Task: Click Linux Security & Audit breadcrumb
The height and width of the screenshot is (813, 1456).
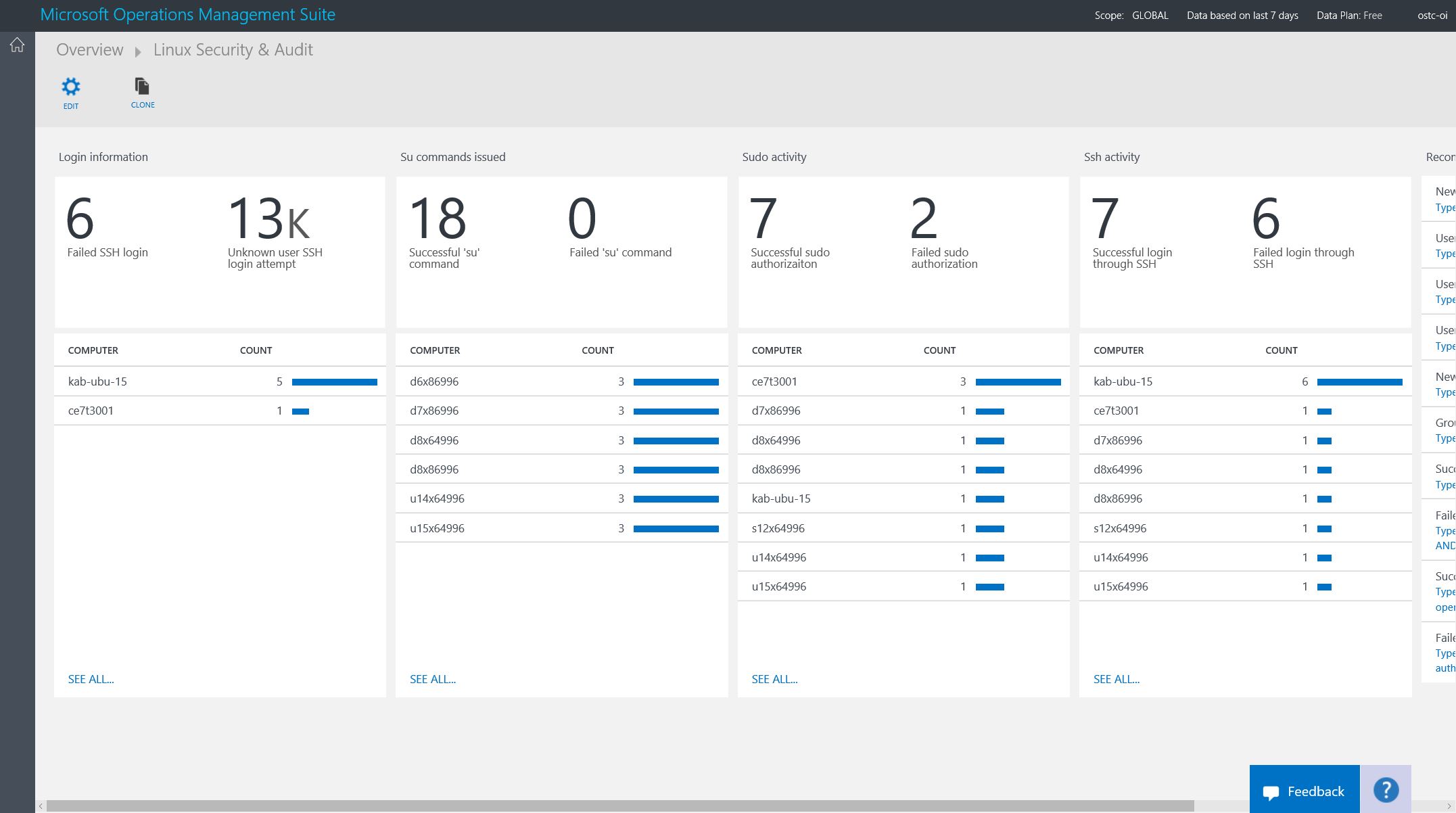Action: point(233,50)
